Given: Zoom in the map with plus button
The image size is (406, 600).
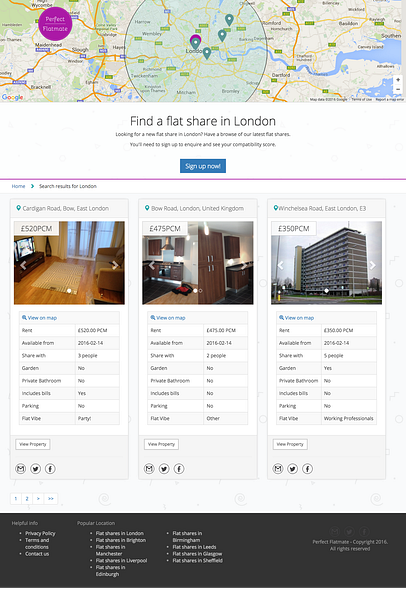Looking at the screenshot, I should (398, 80).
